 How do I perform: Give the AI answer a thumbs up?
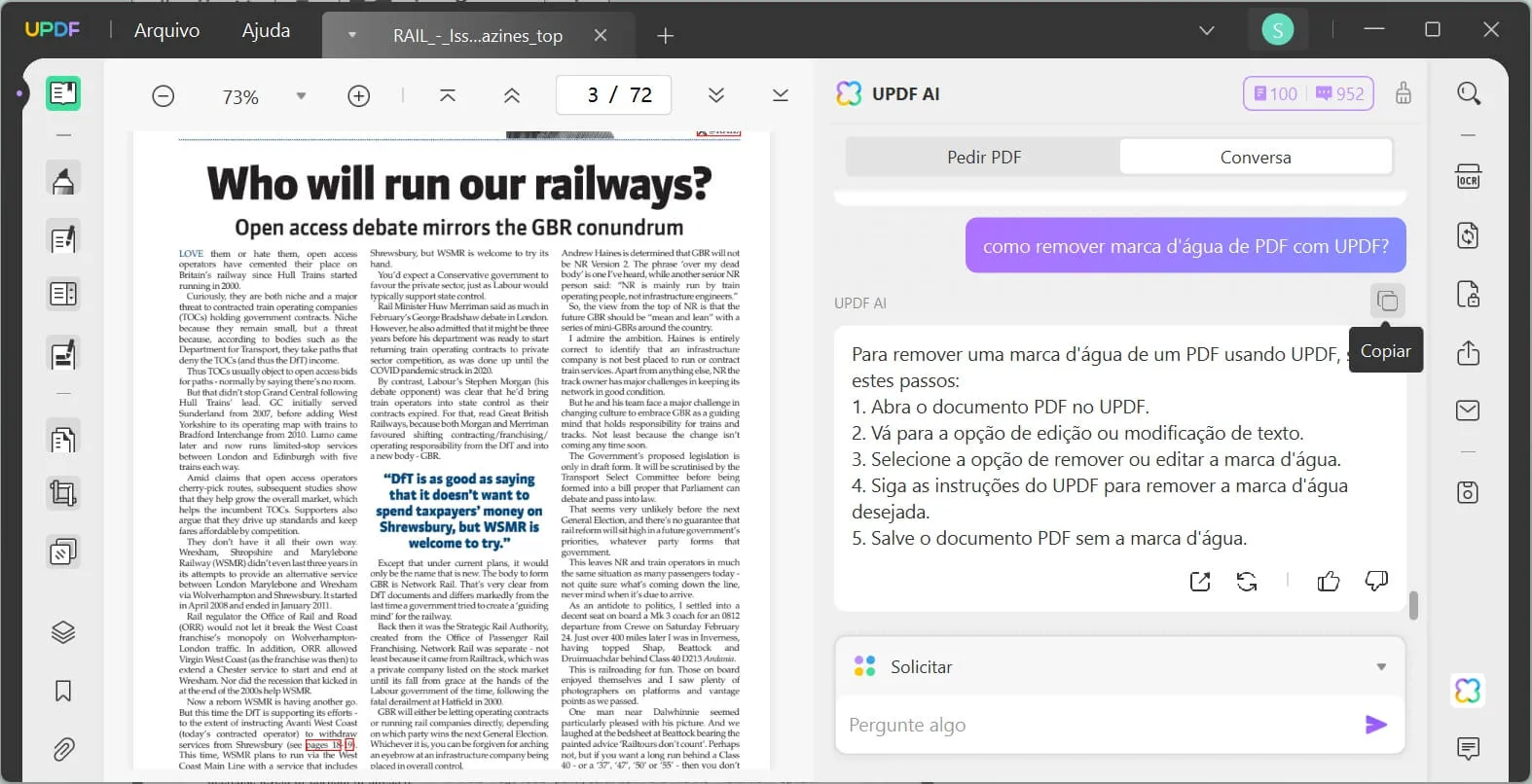click(1329, 582)
